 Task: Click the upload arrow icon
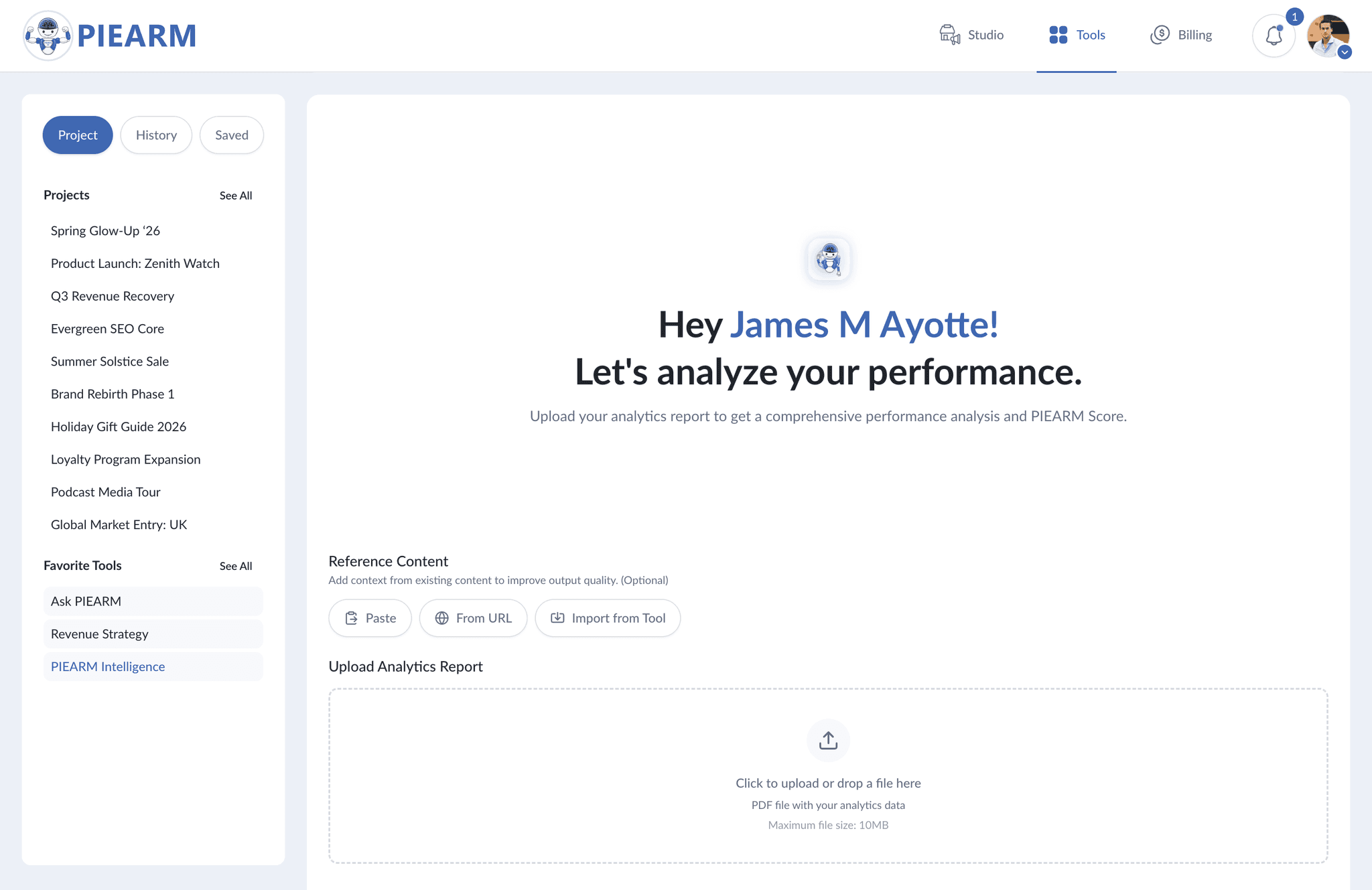point(828,740)
